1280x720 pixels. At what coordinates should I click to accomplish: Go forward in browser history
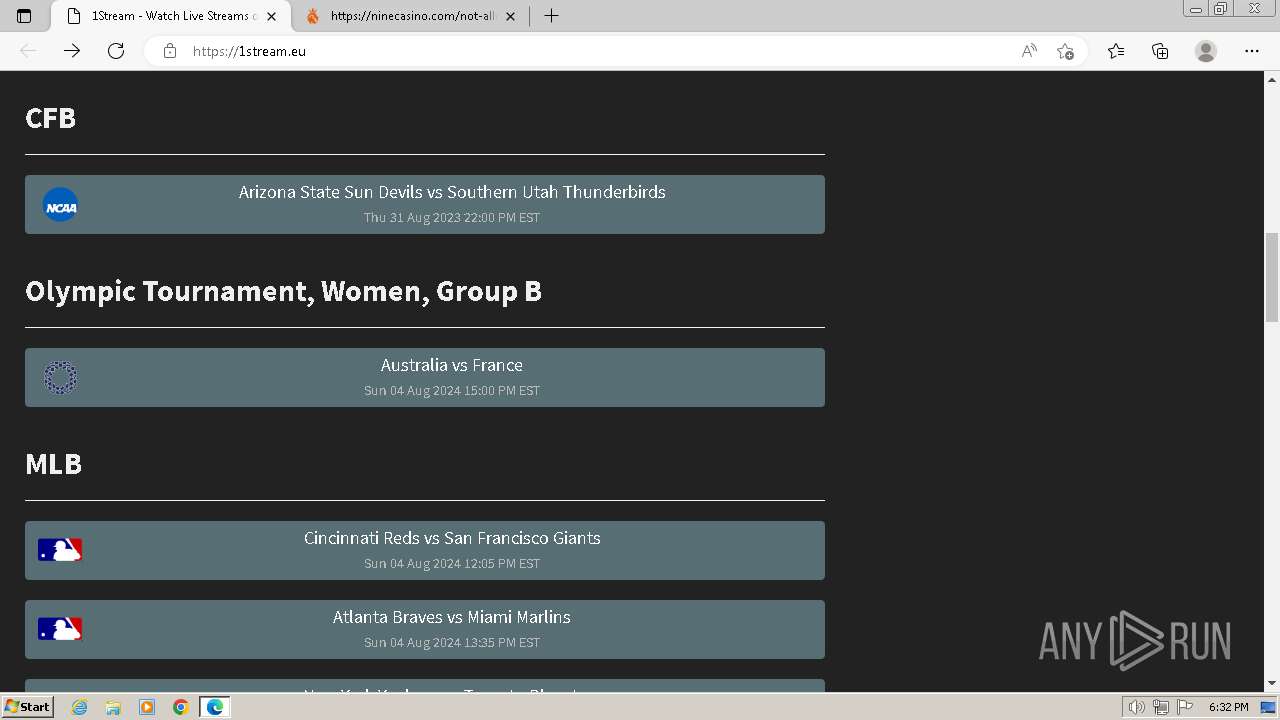[x=72, y=51]
